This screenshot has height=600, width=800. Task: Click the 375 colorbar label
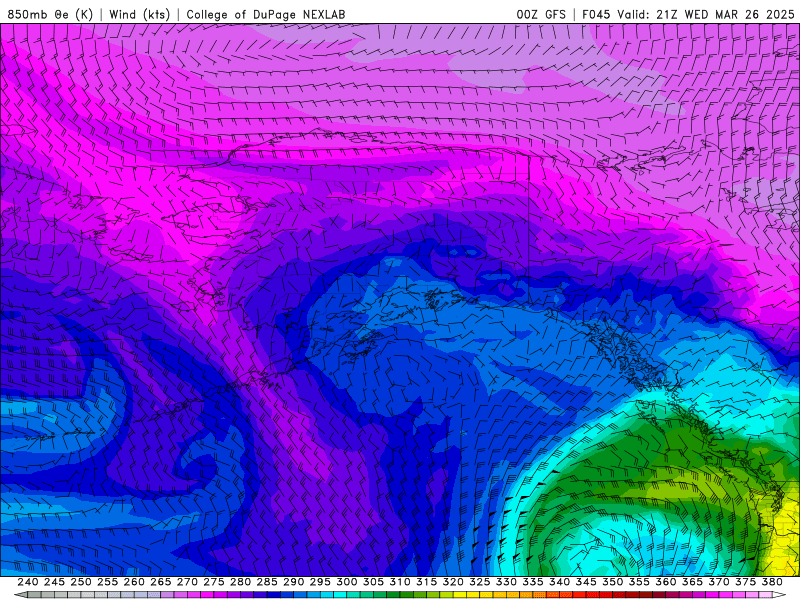pos(746,582)
